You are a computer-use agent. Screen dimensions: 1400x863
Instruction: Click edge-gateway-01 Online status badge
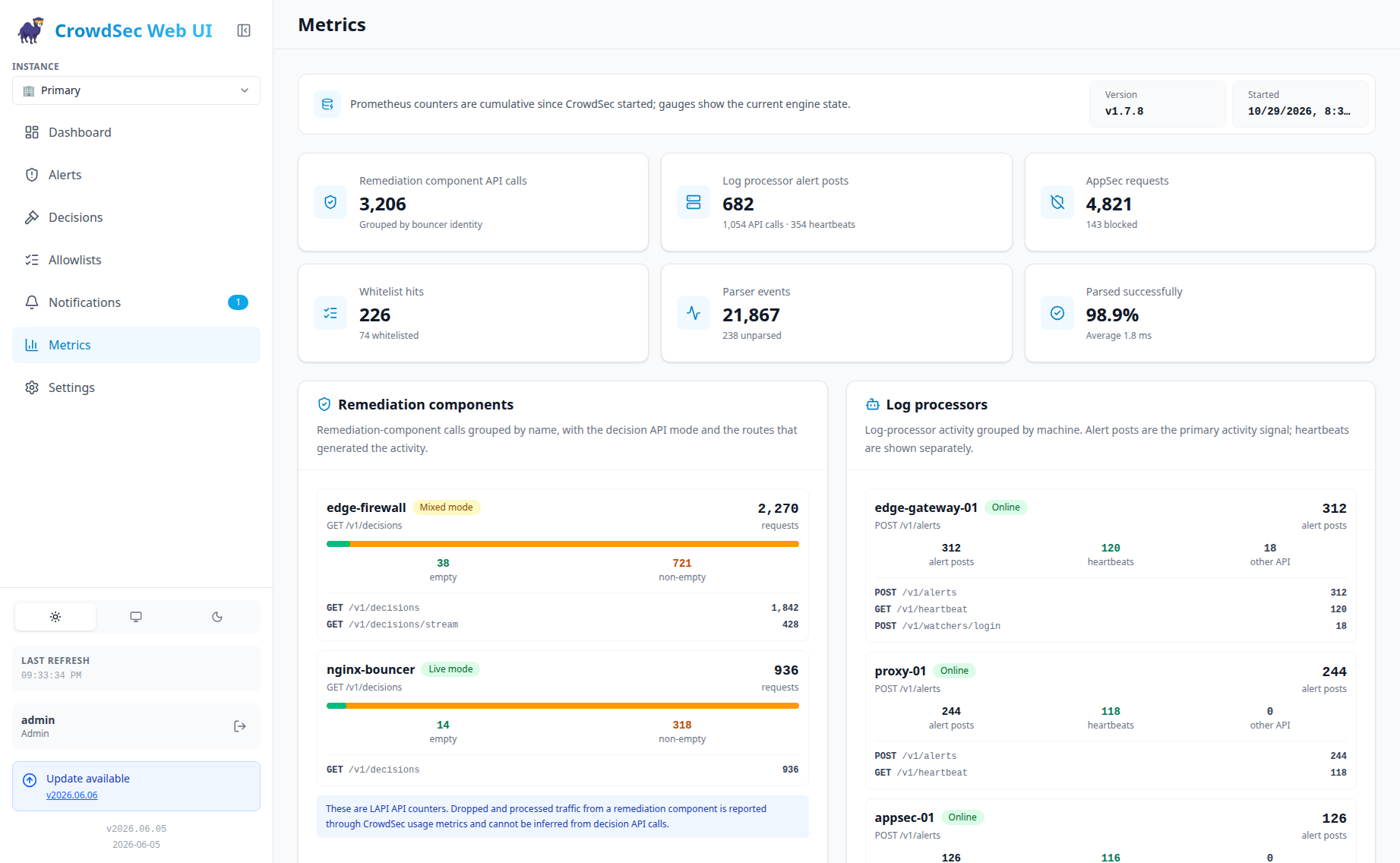pos(1006,507)
